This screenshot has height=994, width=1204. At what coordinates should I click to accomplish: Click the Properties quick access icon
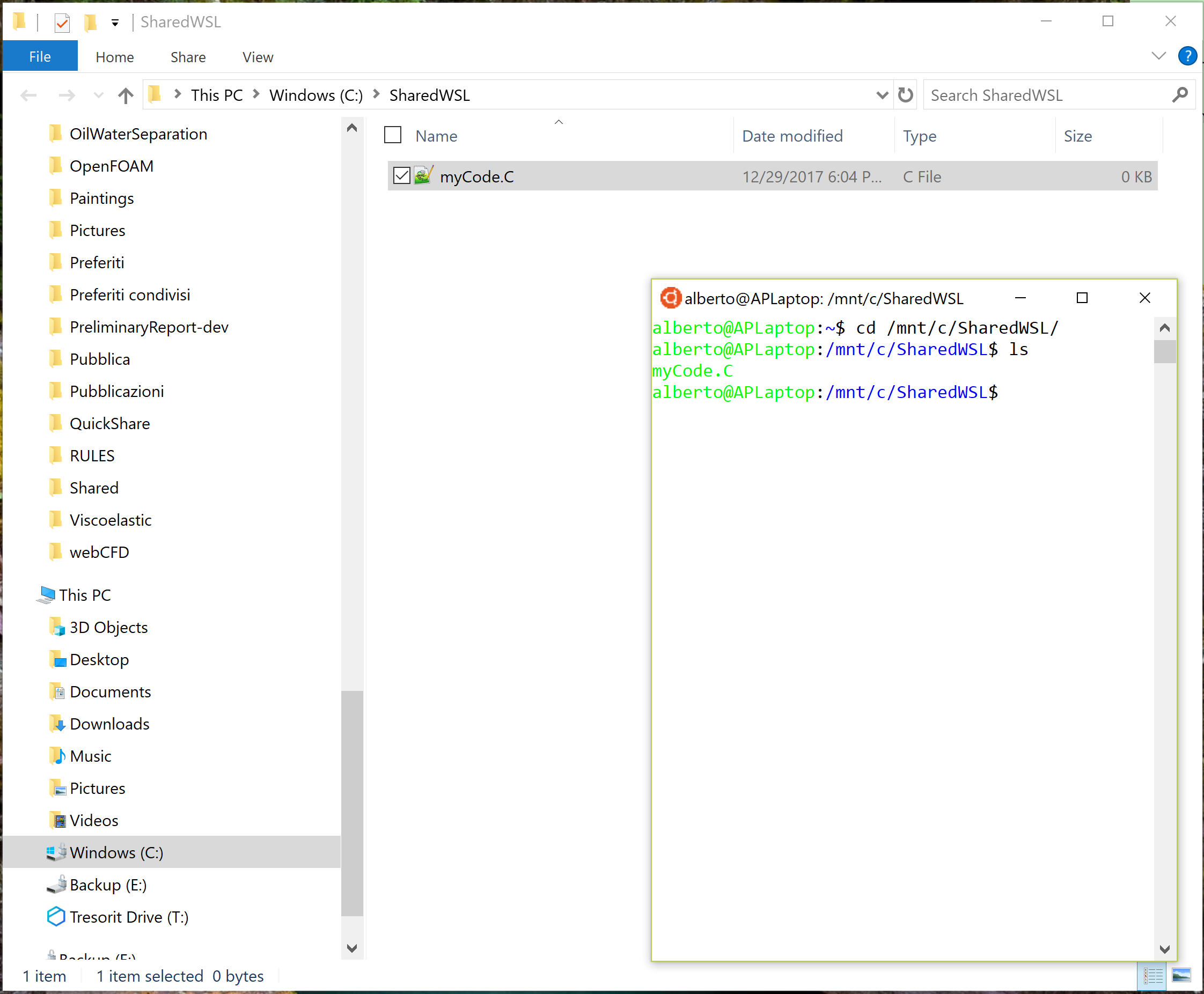coord(62,23)
